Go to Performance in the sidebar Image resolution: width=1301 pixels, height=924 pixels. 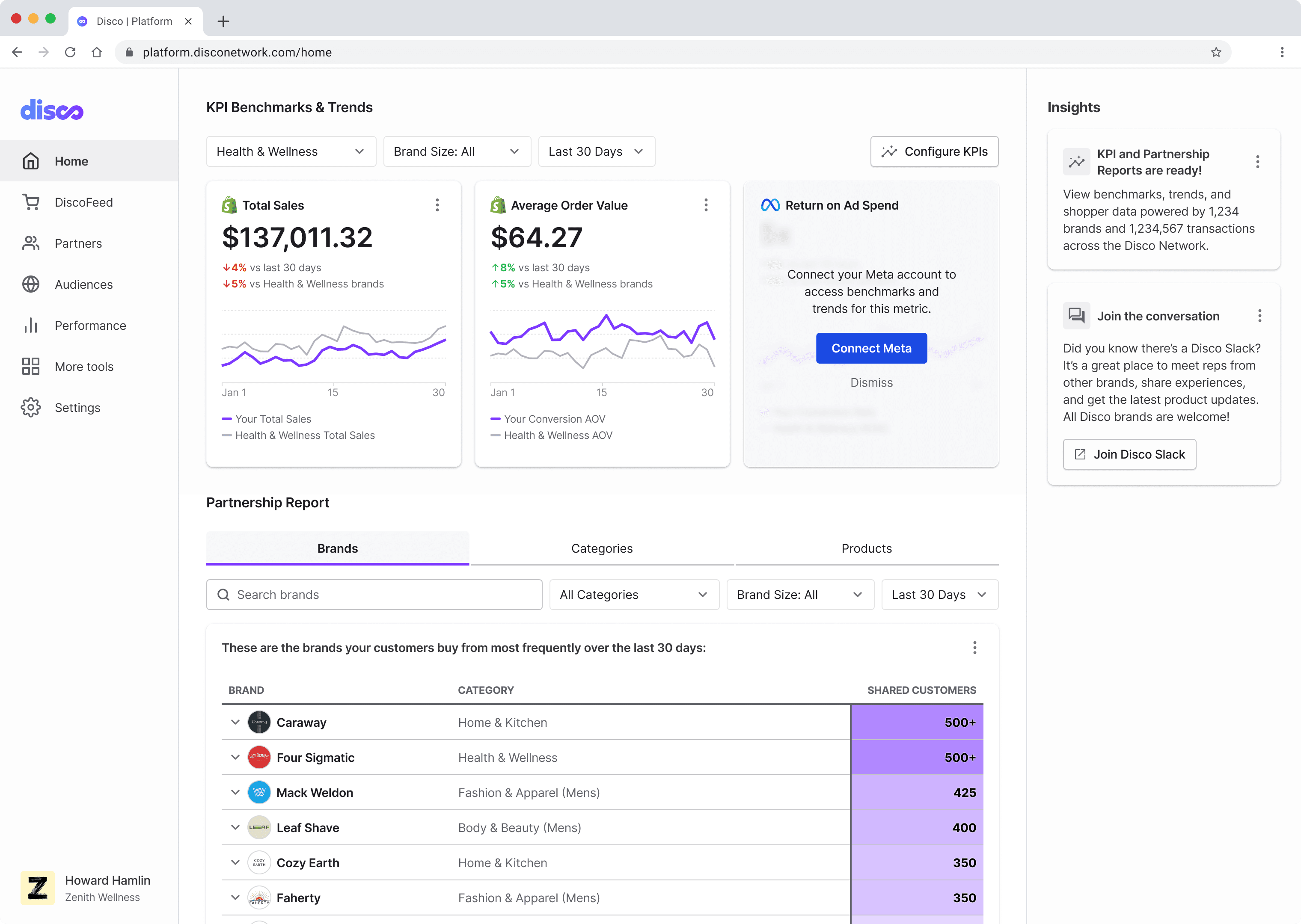point(90,325)
